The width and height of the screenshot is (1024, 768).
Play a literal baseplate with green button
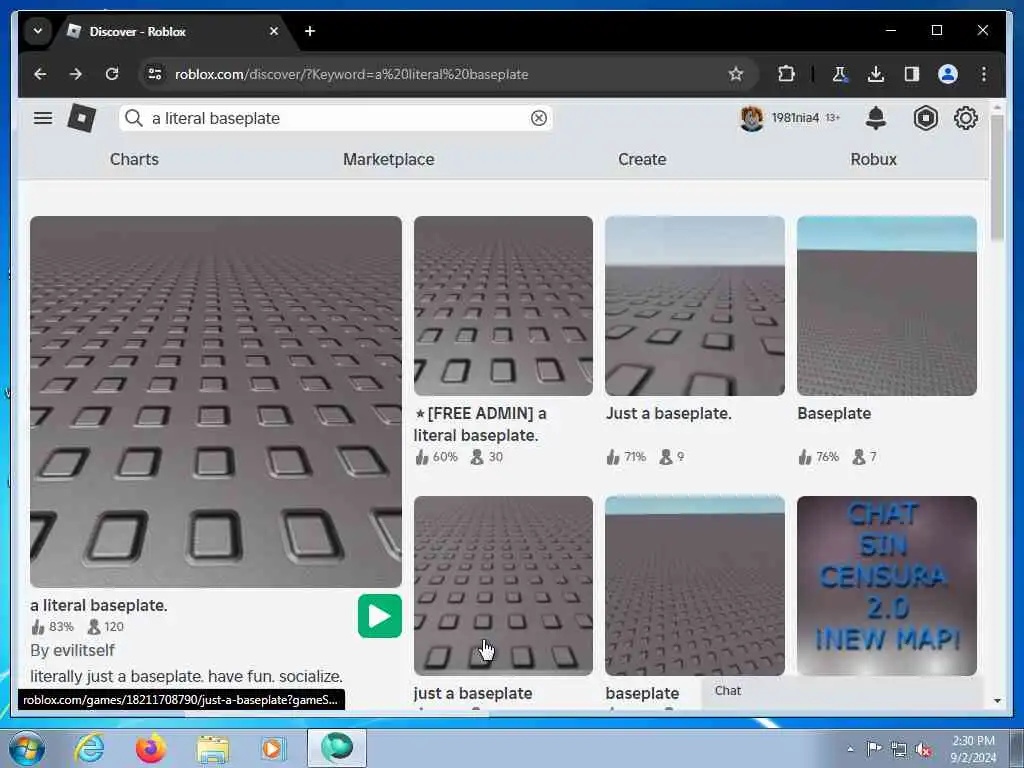coord(379,616)
